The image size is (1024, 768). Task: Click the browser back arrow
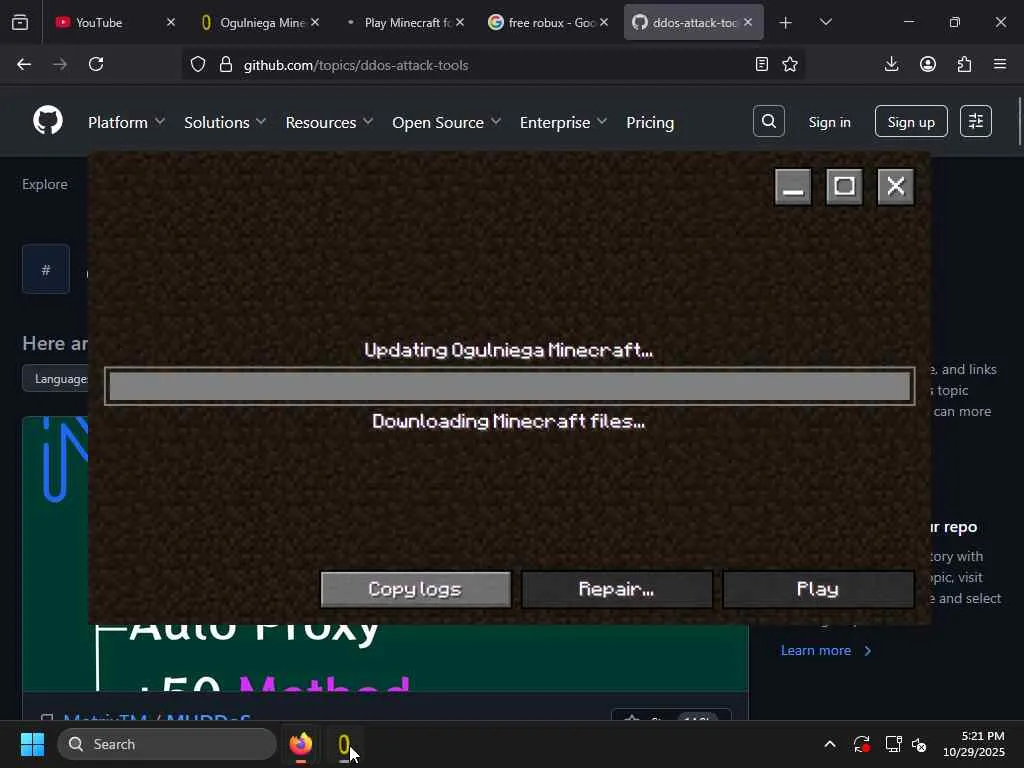(x=24, y=64)
